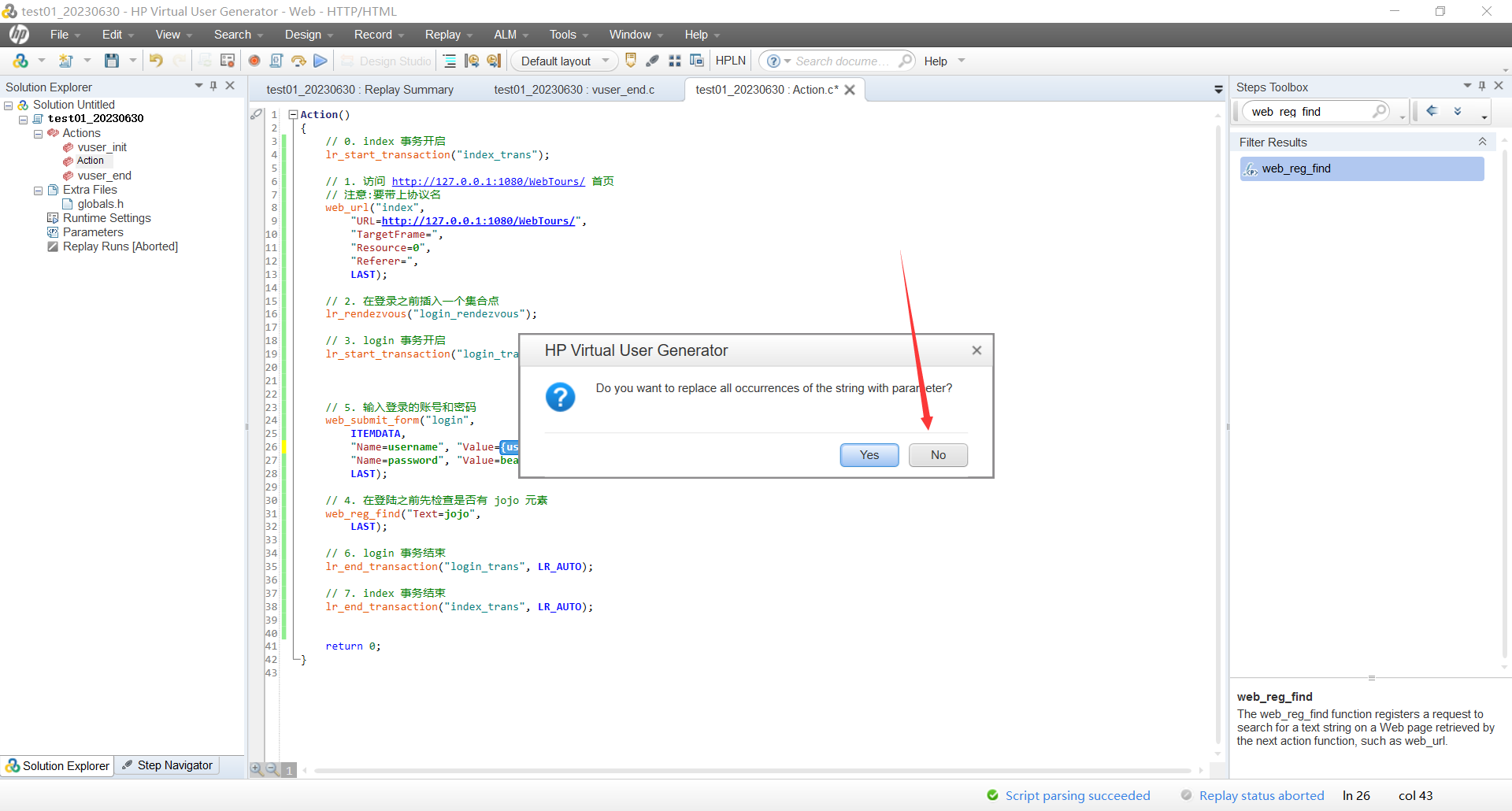Switch to the Step Navigator tab

point(168,765)
